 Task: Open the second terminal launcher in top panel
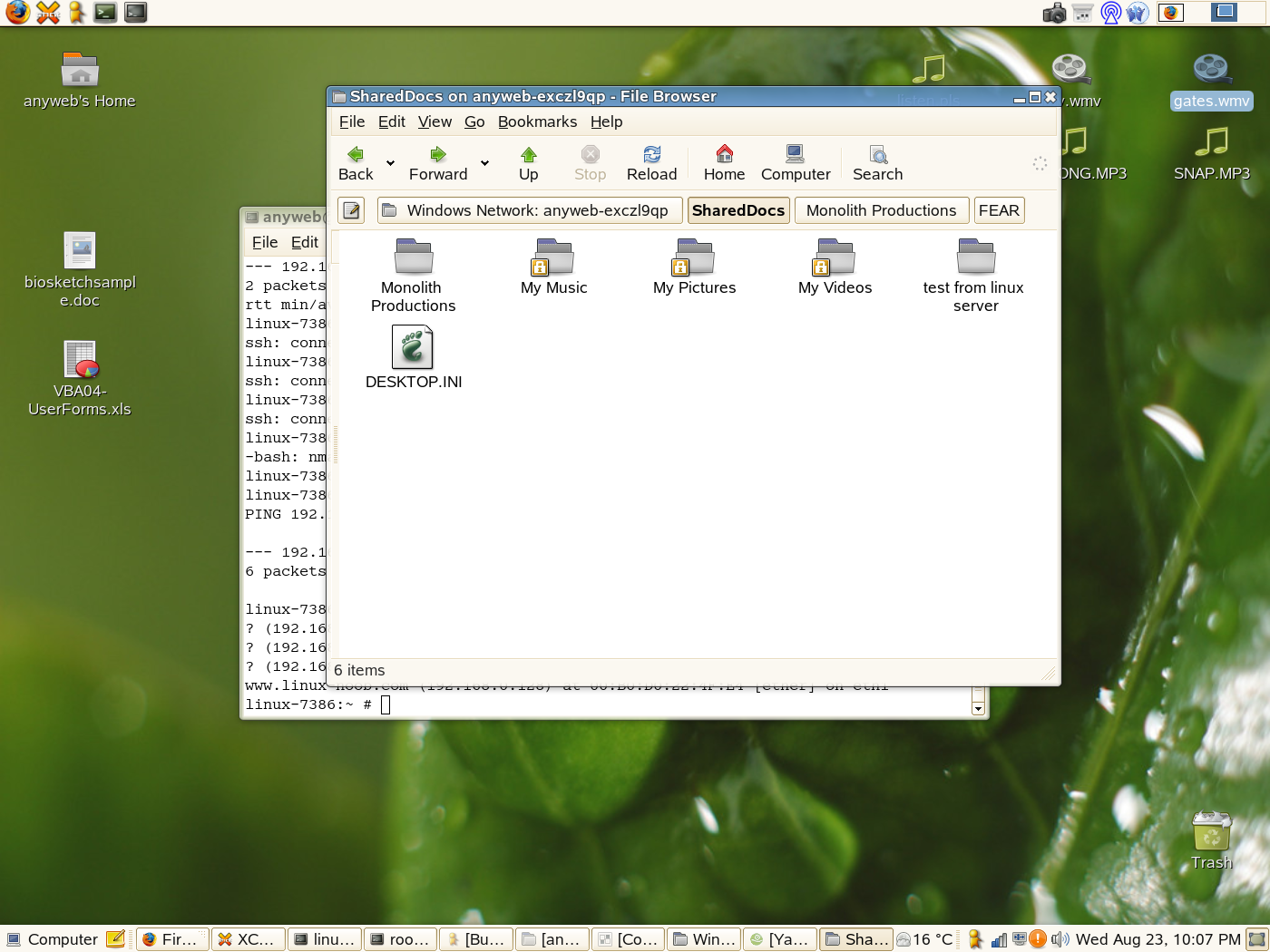[136, 13]
